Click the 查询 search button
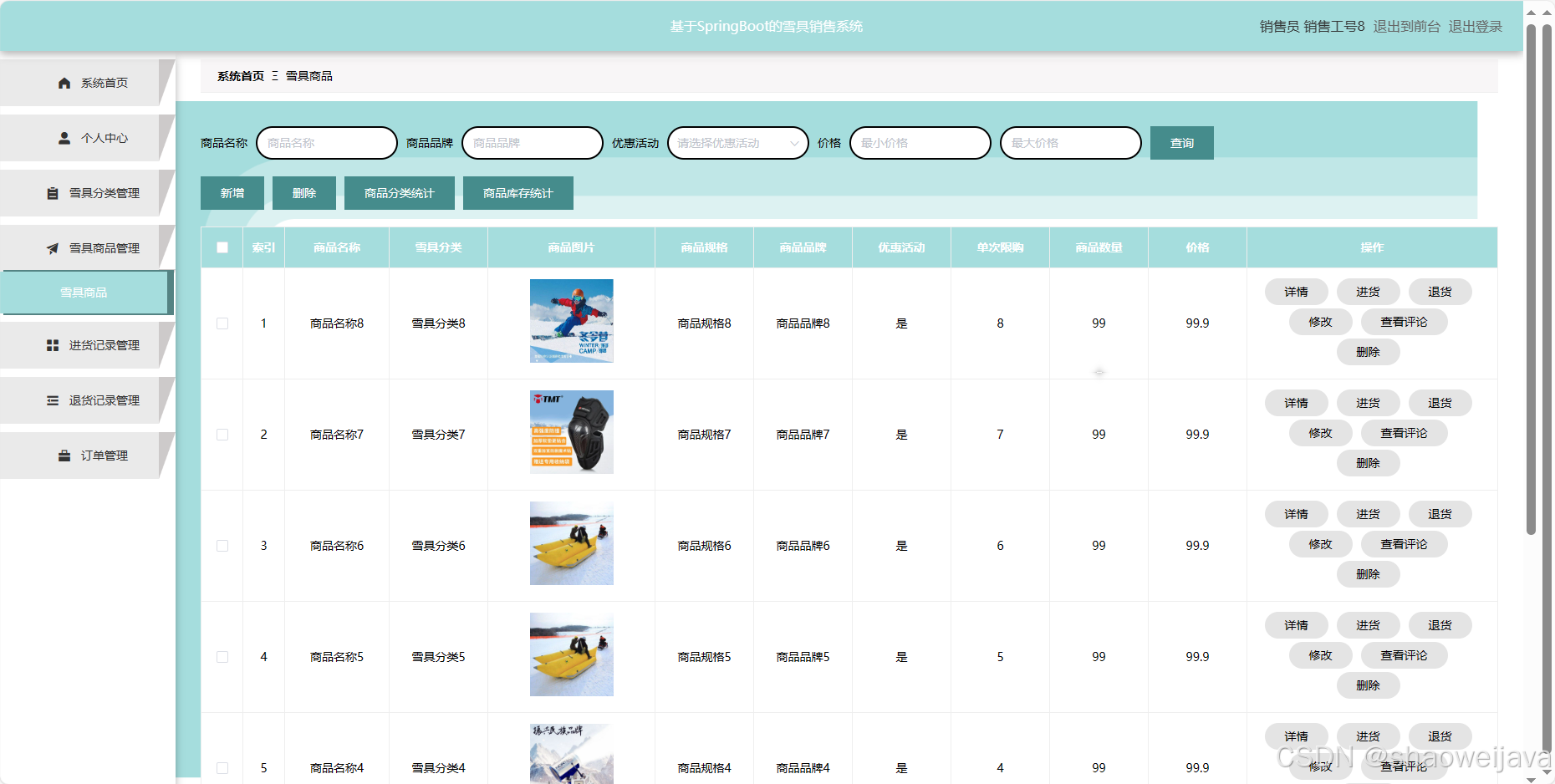Image resolution: width=1555 pixels, height=784 pixels. [x=1181, y=143]
